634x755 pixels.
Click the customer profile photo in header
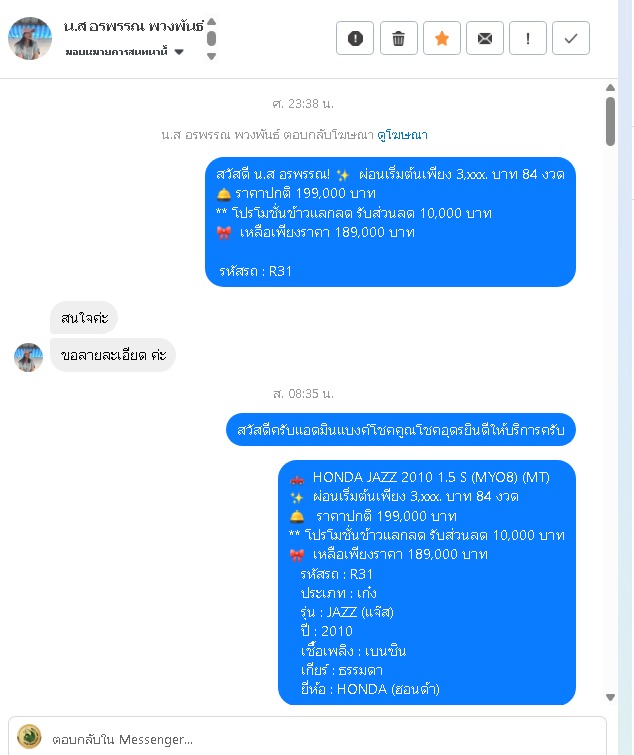point(30,39)
